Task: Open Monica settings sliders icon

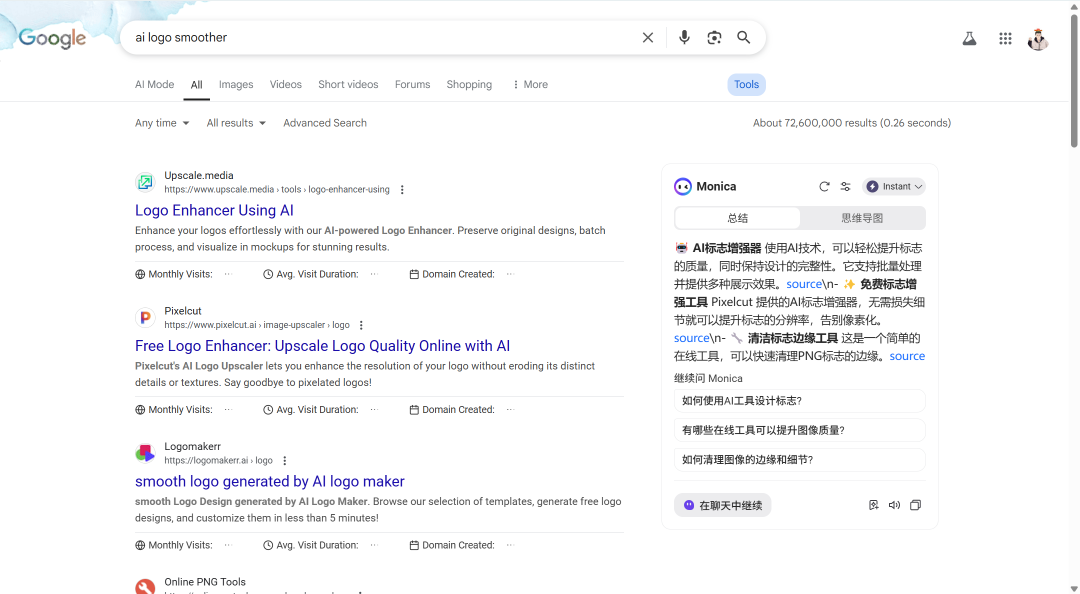Action: point(846,187)
